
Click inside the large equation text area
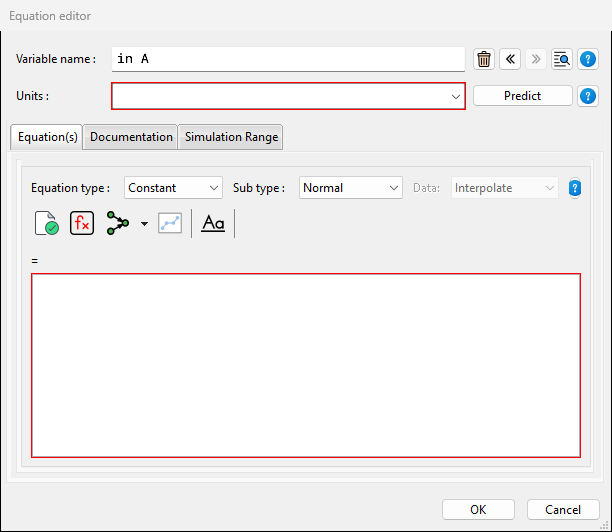click(306, 365)
